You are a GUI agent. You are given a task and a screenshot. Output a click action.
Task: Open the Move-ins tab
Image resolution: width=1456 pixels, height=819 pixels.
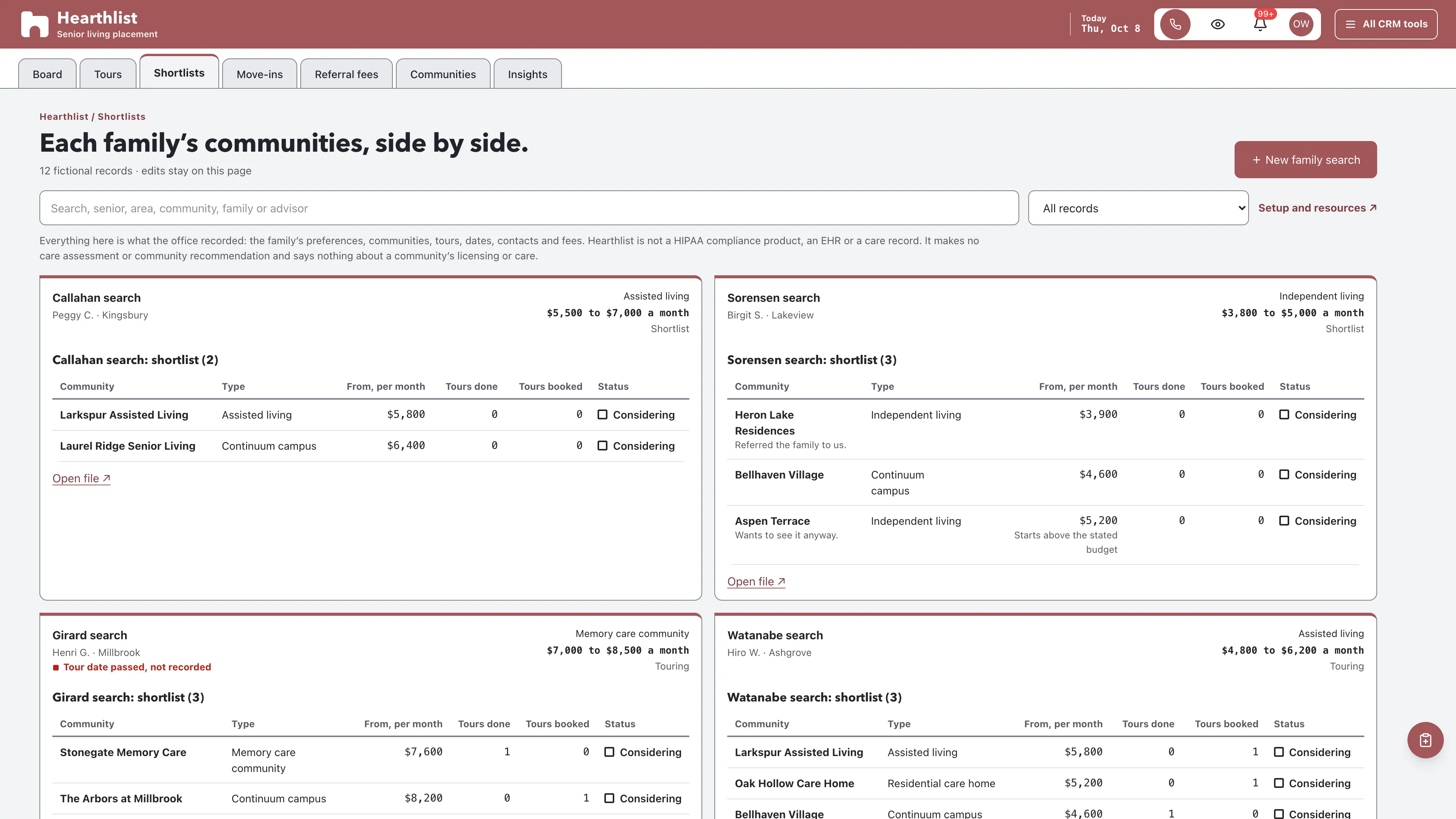(x=259, y=74)
